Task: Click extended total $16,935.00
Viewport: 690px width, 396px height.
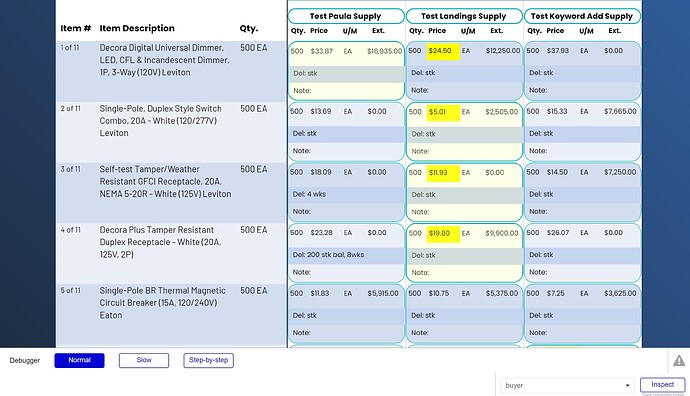Action: (x=385, y=51)
